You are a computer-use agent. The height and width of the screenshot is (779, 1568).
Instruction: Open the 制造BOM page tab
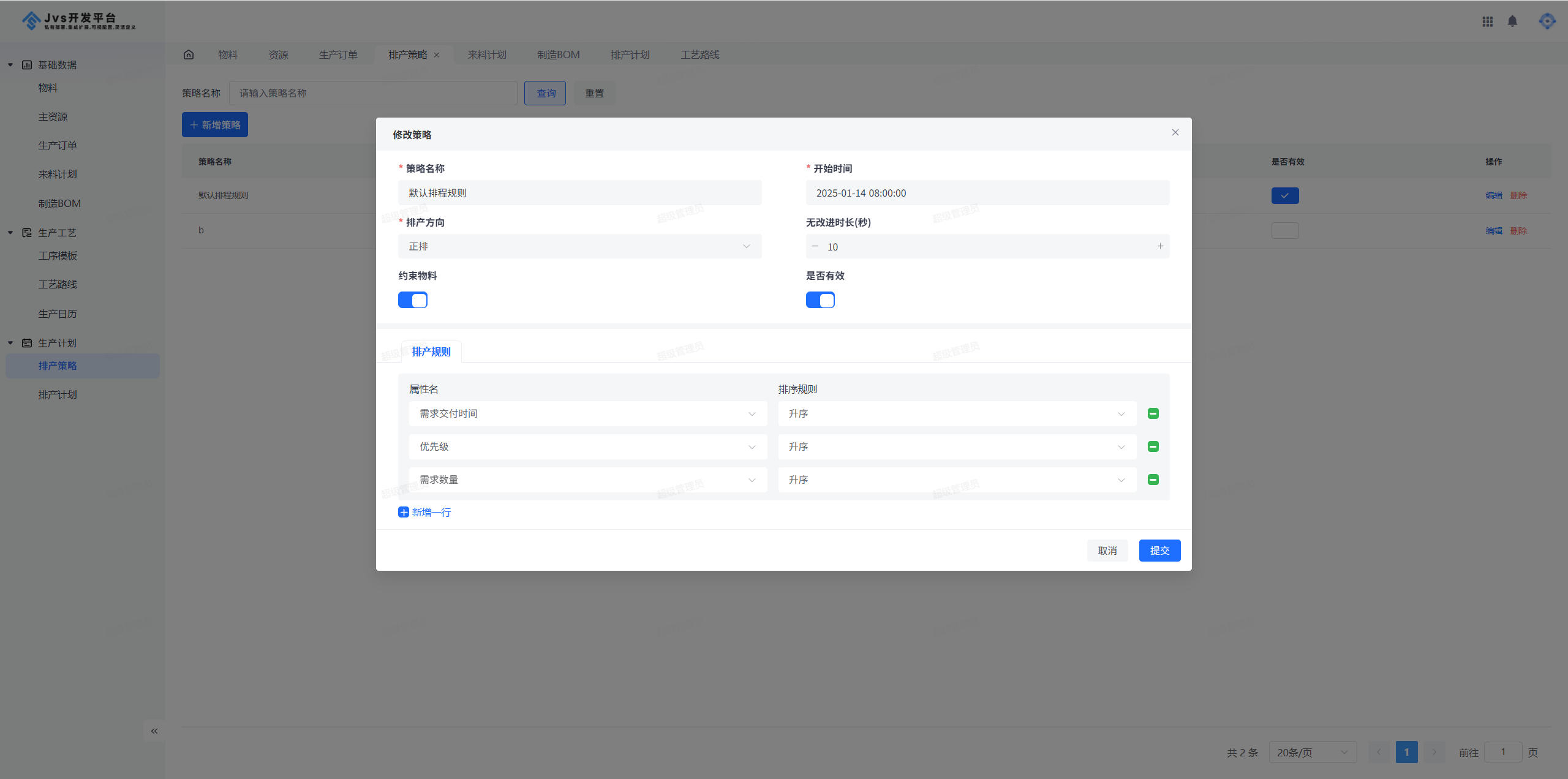pyautogui.click(x=558, y=55)
